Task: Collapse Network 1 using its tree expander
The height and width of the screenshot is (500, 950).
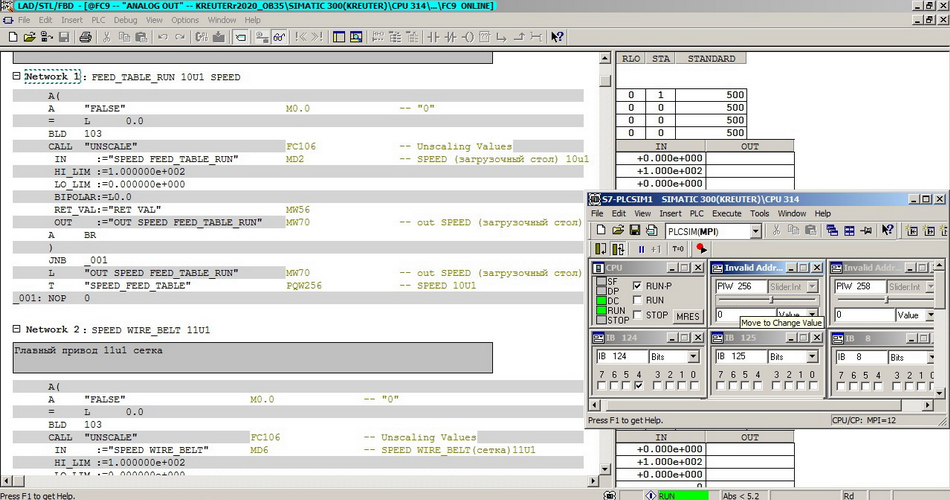Action: (x=16, y=77)
